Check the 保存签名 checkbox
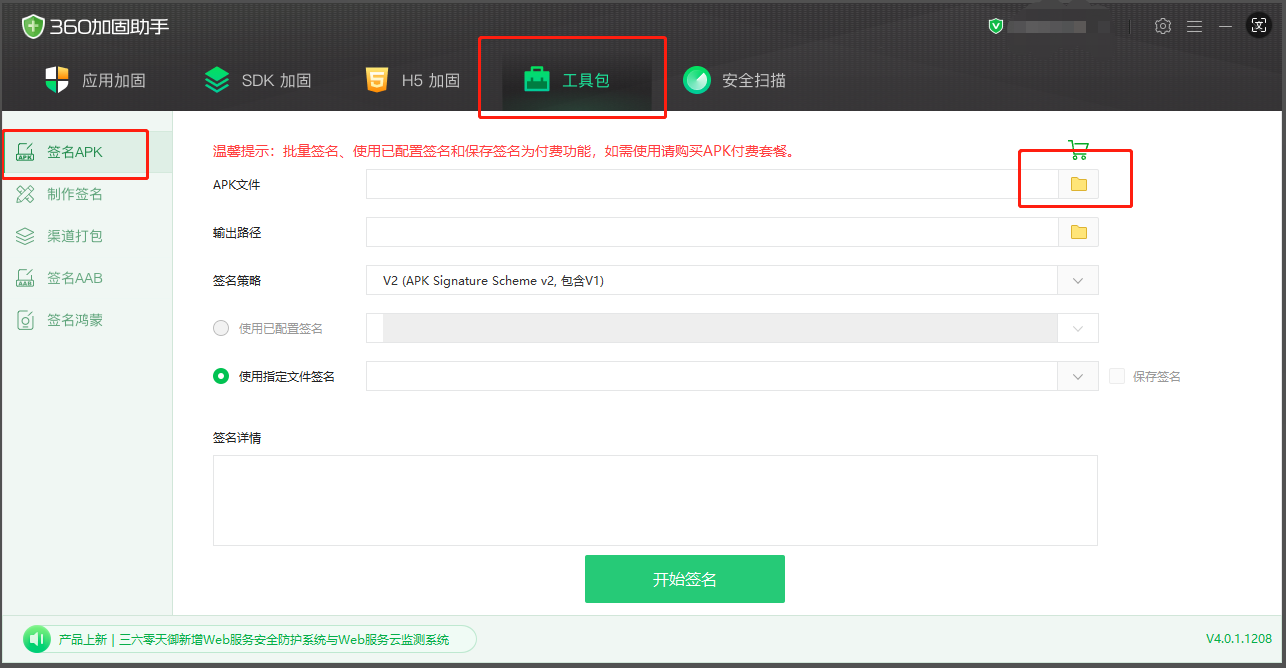The image size is (1286, 668). pos(1117,376)
